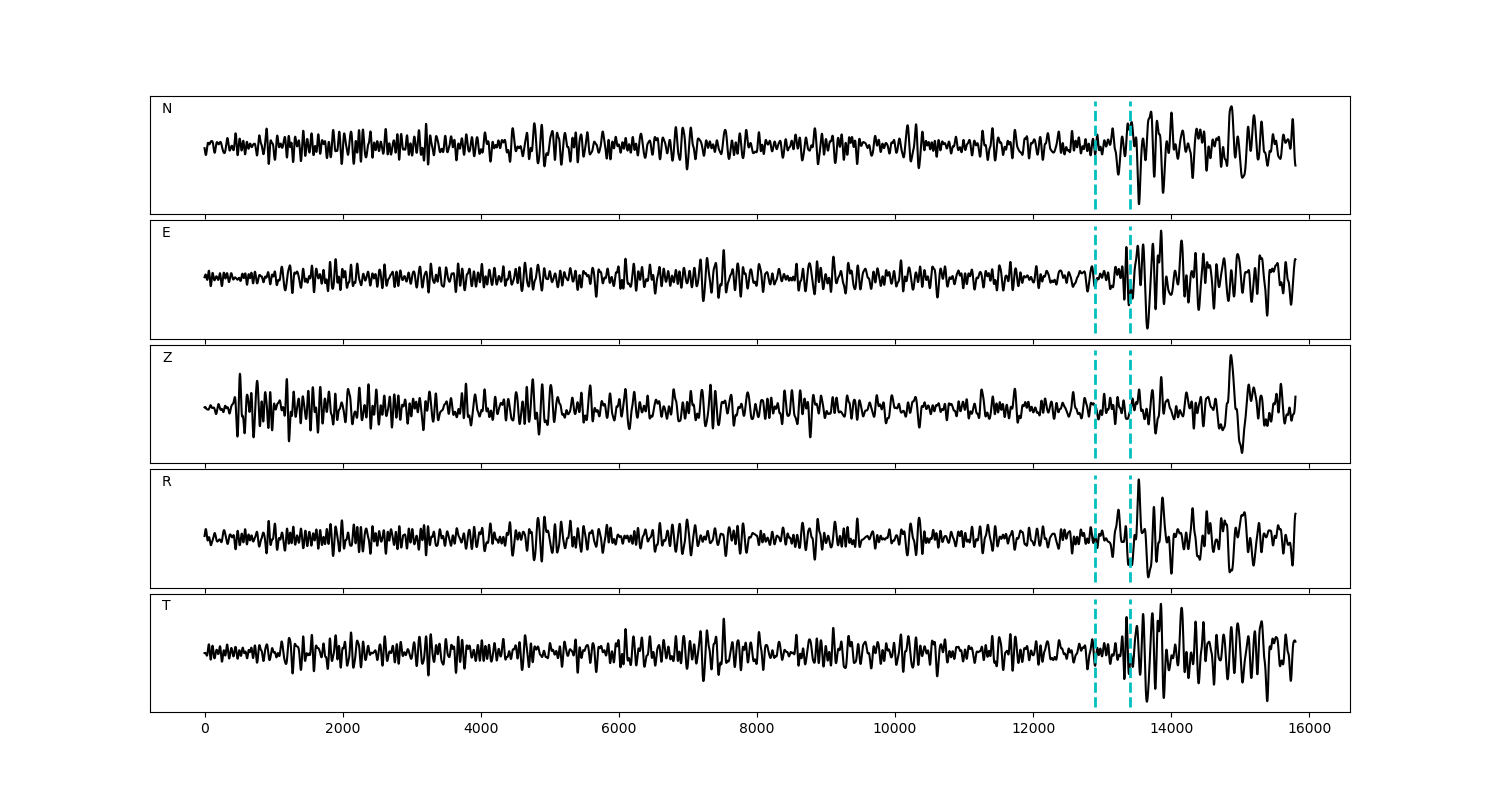The width and height of the screenshot is (1500, 800).
Task: Click the R panel label
Action: click(x=167, y=482)
